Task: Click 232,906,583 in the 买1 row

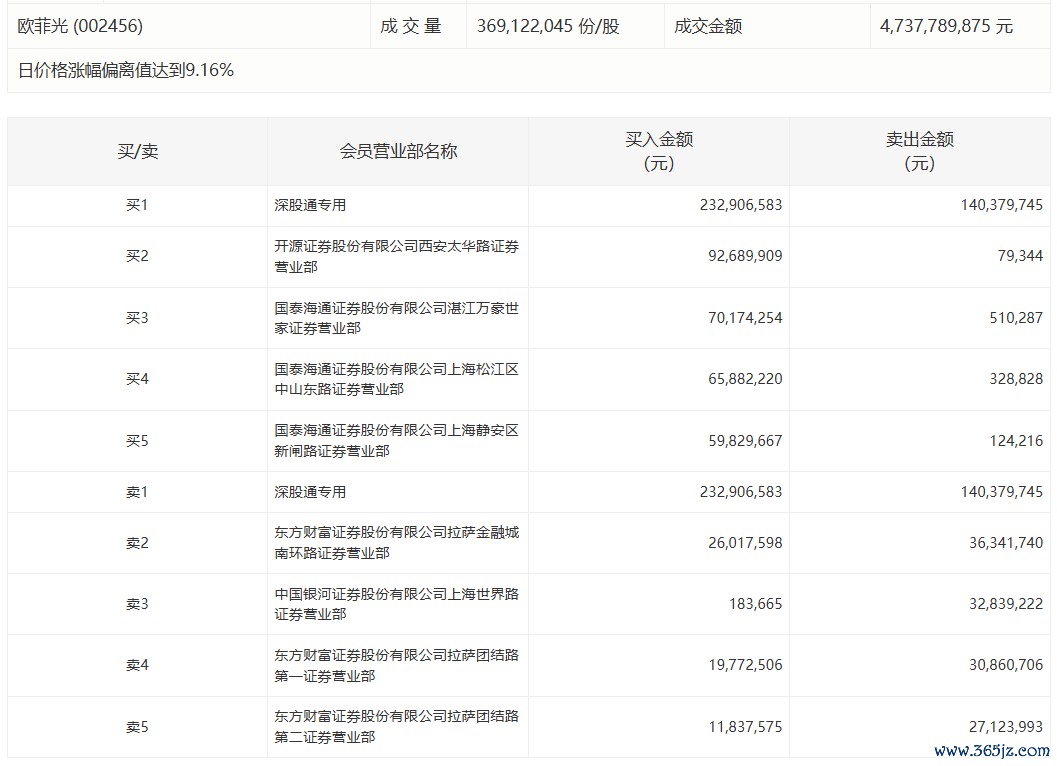Action: tap(741, 205)
